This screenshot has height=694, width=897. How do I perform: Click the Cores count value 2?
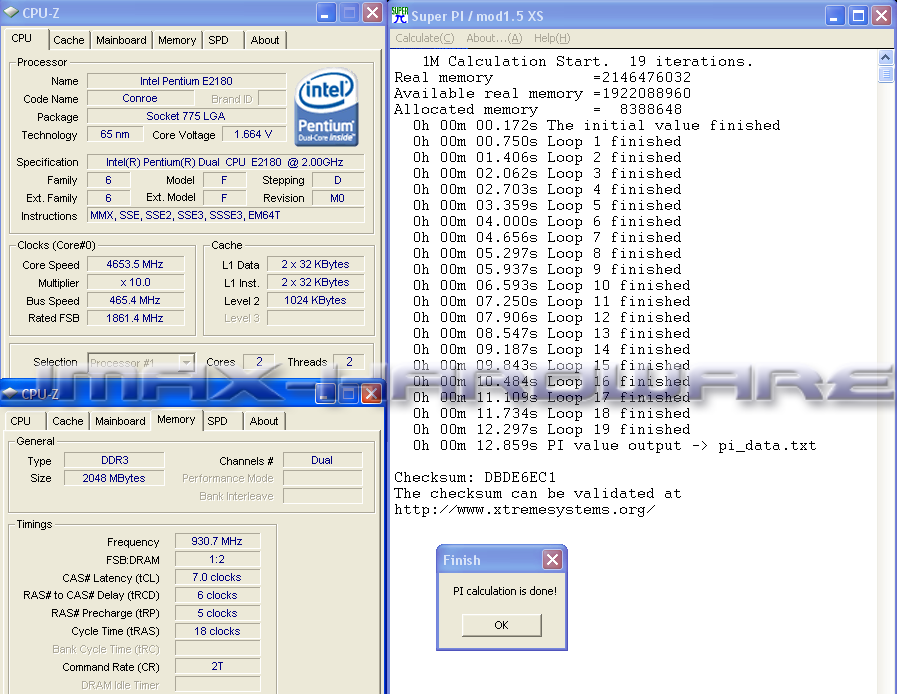pyautogui.click(x=259, y=362)
